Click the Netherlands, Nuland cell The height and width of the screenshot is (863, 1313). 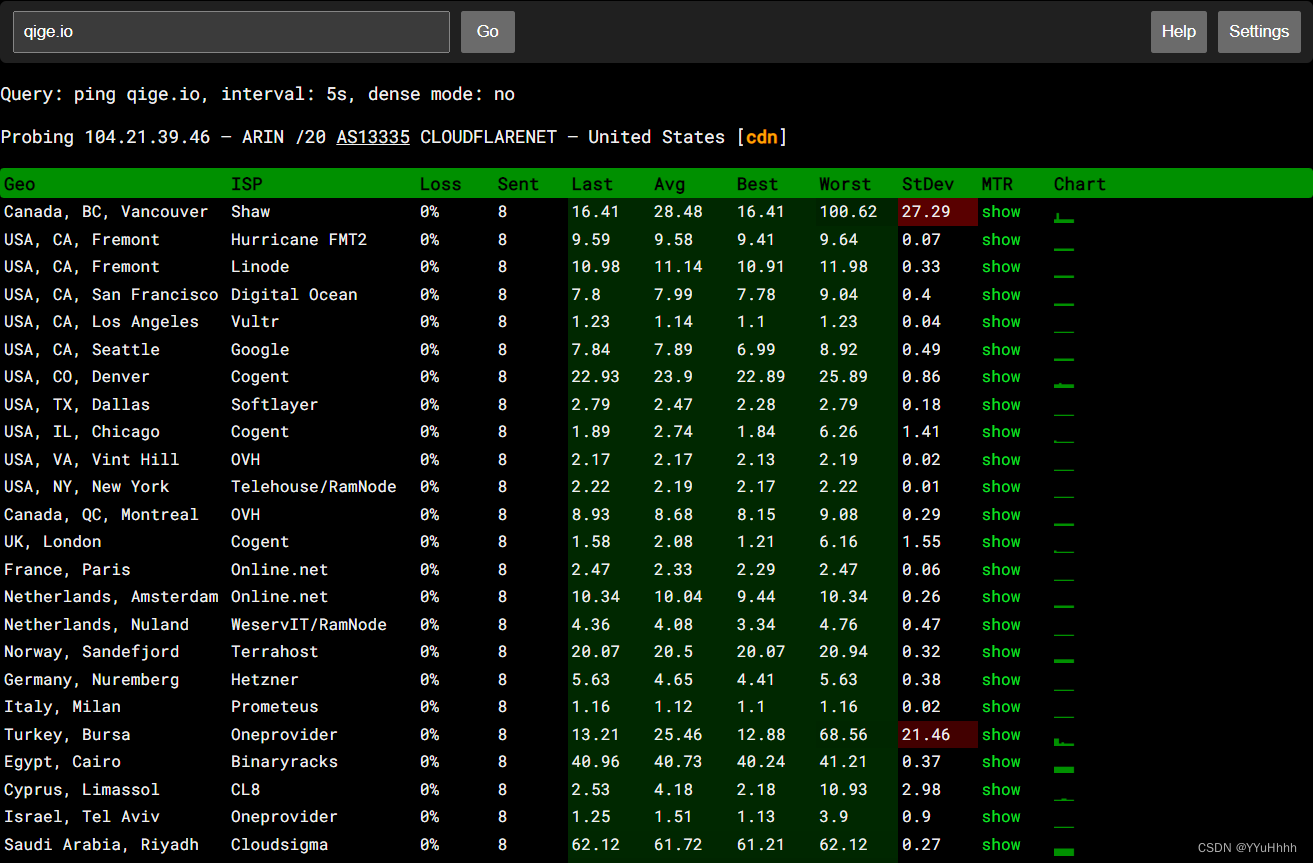tap(96, 625)
